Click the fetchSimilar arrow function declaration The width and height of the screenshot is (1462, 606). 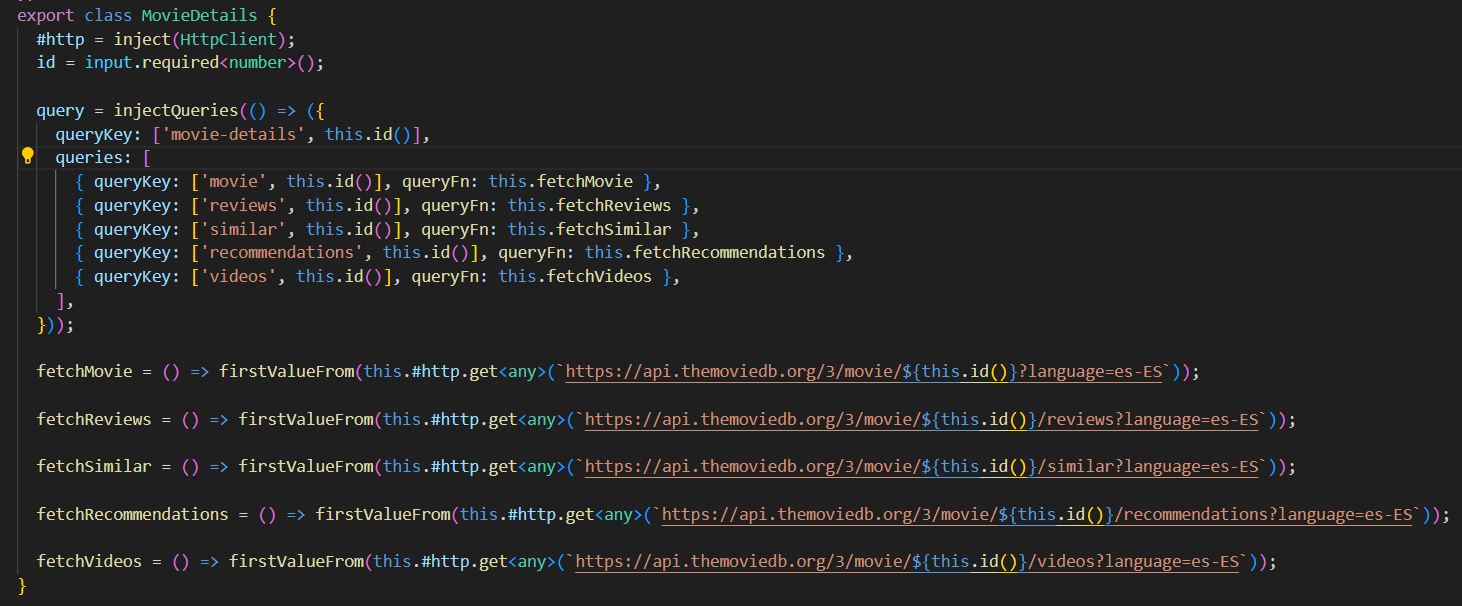pyautogui.click(x=94, y=466)
